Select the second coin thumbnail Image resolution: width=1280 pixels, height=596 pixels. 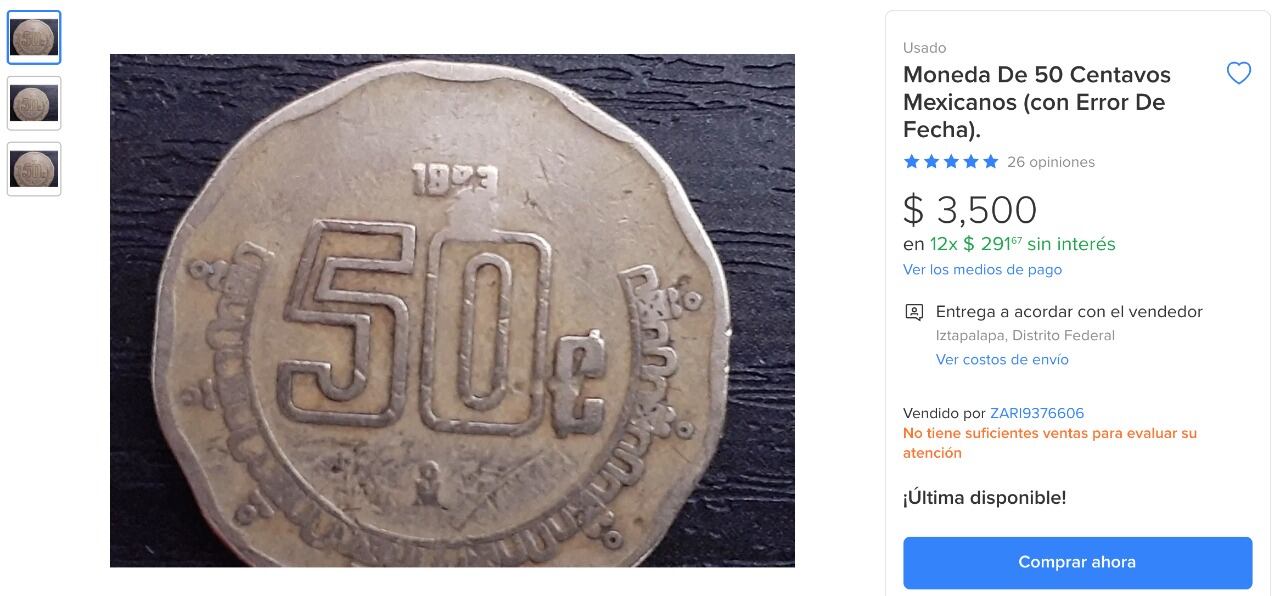point(33,103)
